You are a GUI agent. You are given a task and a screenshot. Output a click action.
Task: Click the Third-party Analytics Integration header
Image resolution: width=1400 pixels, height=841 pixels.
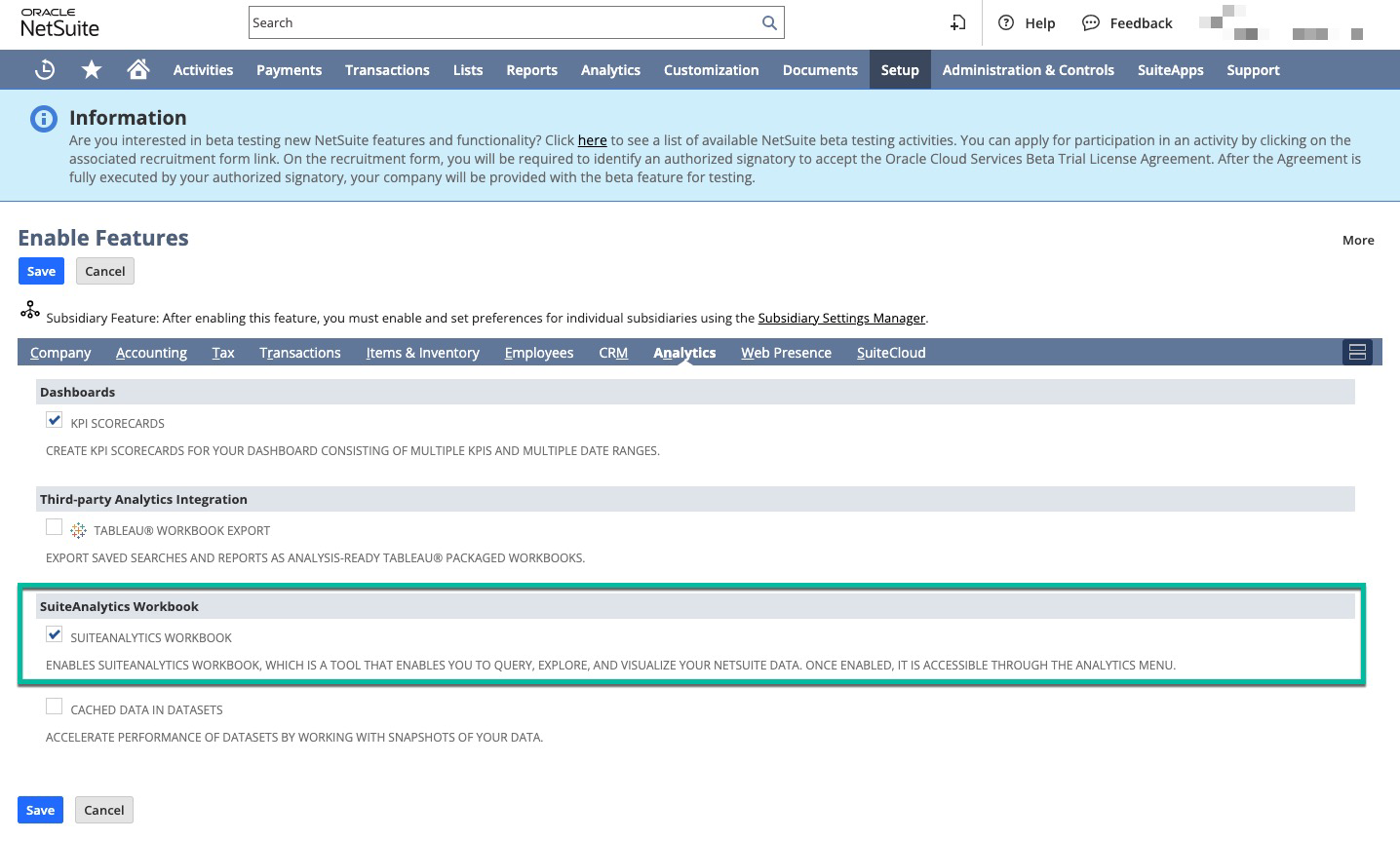[695, 499]
